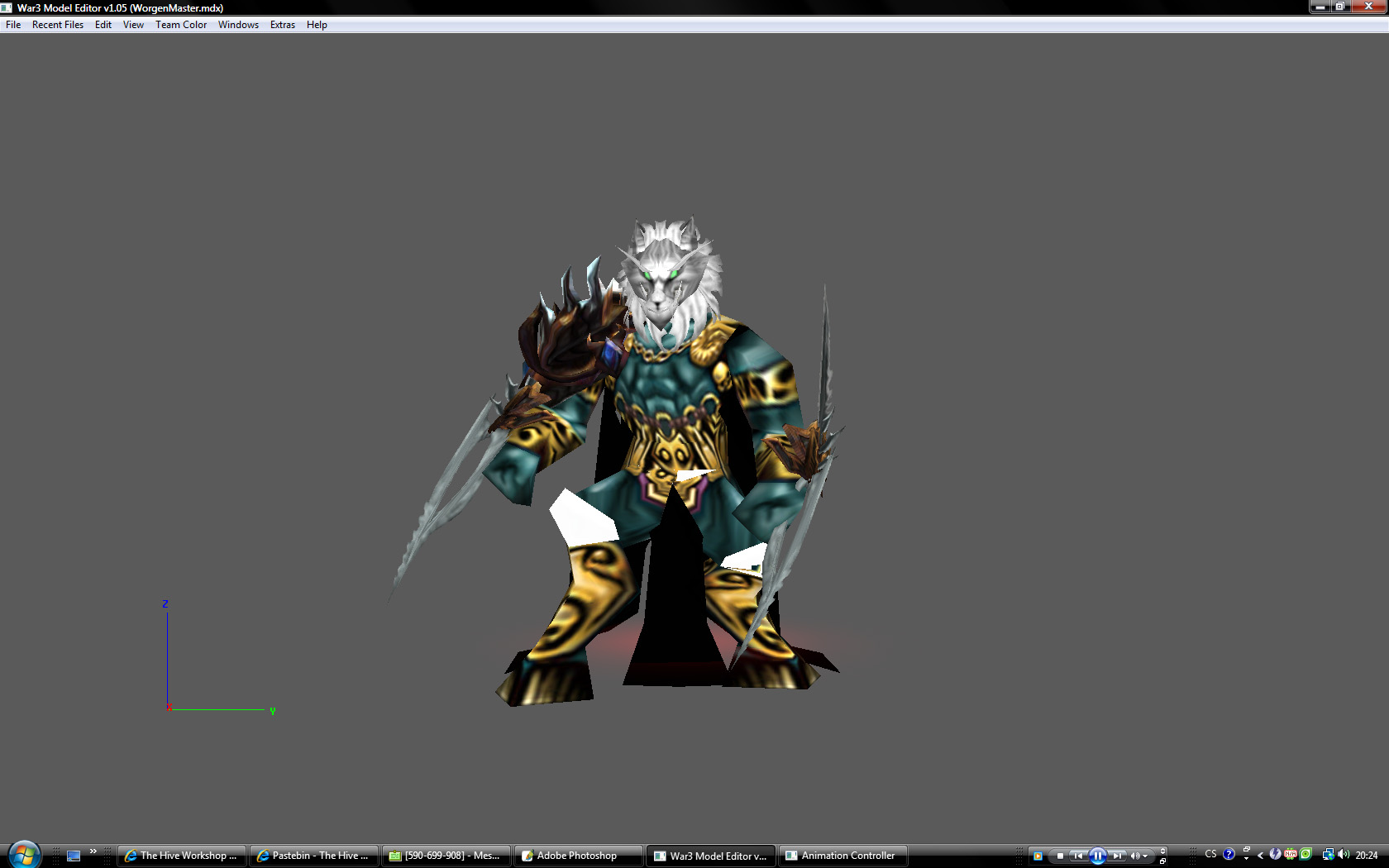Skip to previous track in media toolbar

[x=1078, y=856]
